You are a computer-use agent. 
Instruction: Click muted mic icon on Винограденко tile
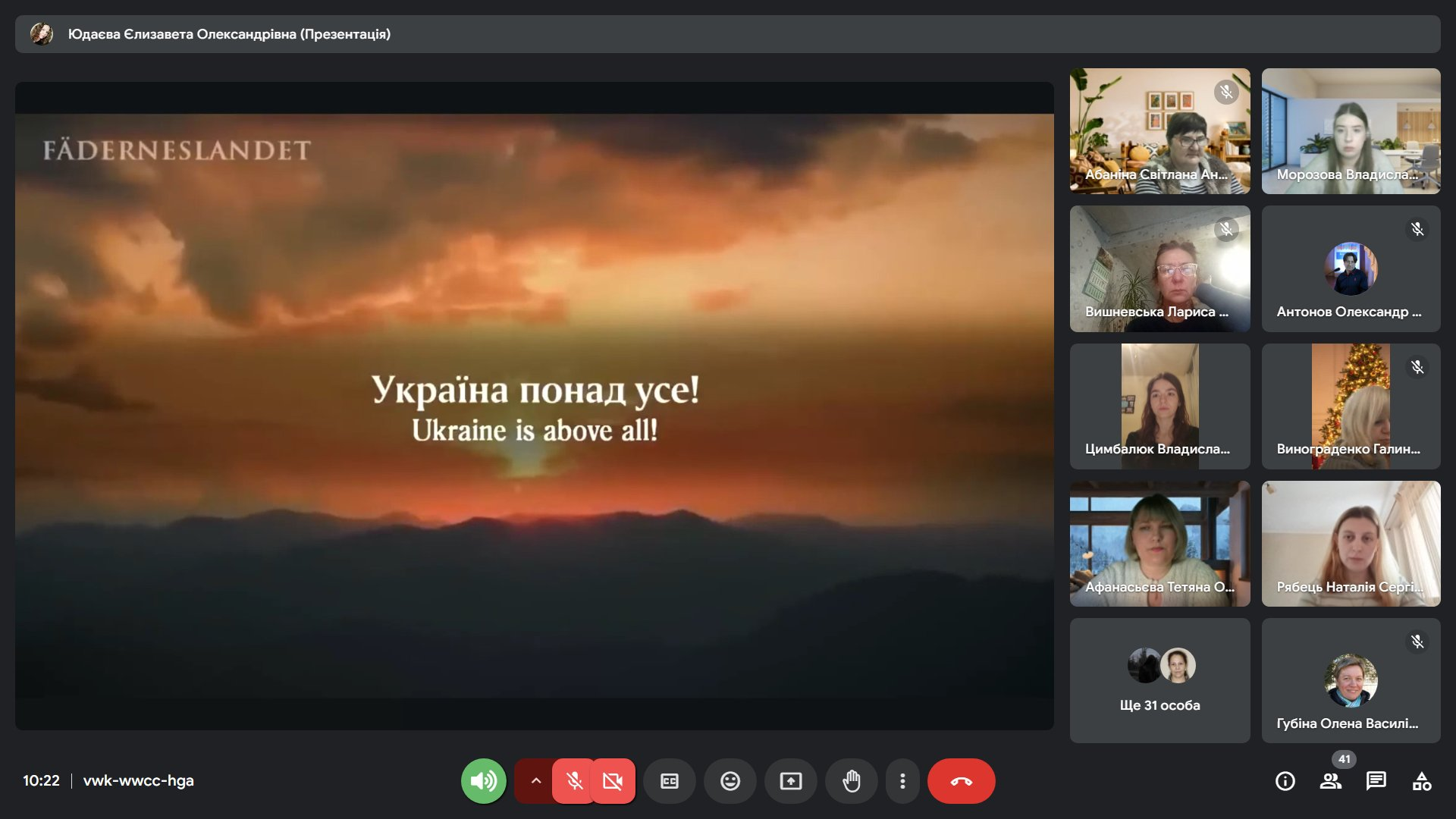tap(1417, 367)
